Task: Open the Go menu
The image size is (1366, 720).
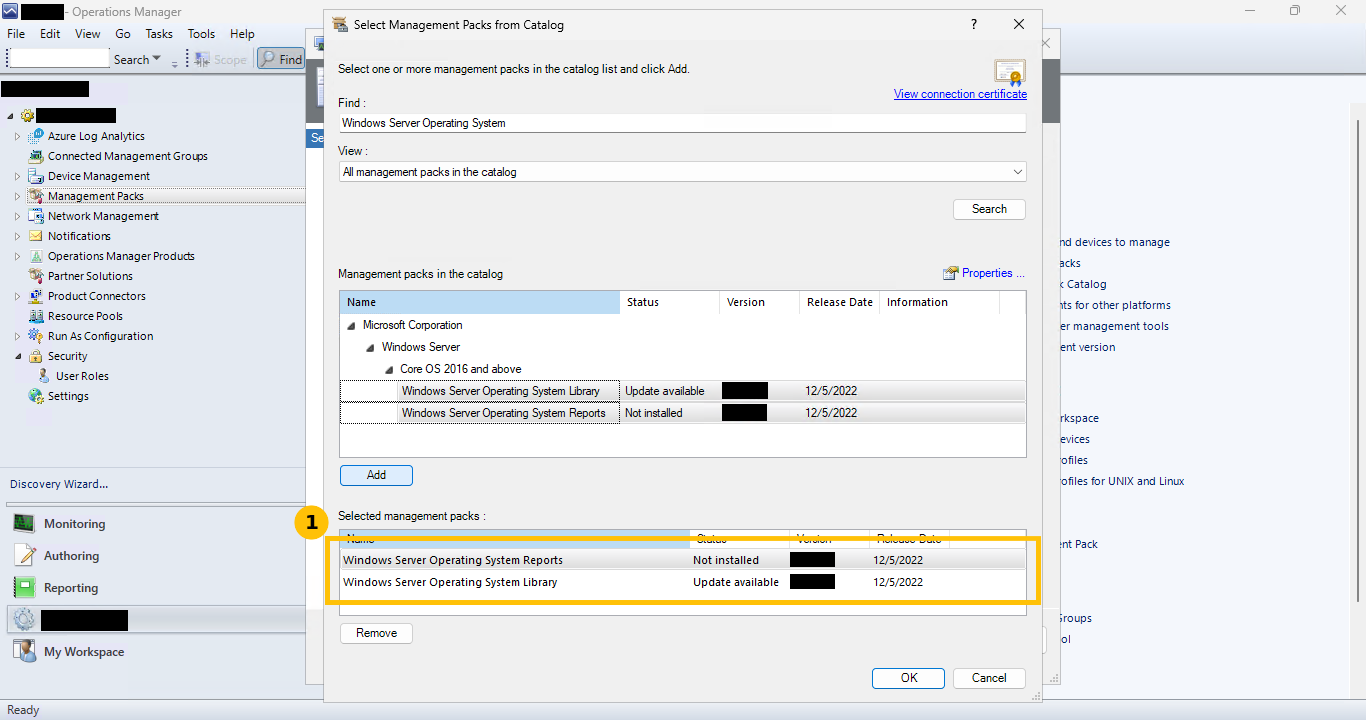Action: coord(123,34)
